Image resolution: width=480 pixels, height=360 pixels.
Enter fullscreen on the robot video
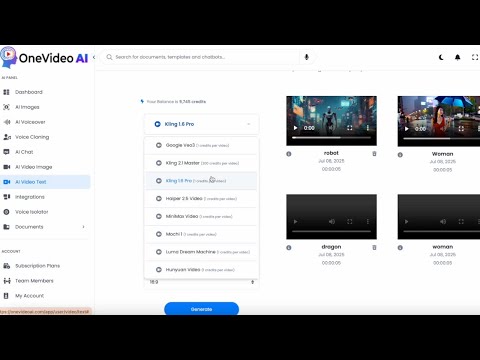[x=350, y=128]
